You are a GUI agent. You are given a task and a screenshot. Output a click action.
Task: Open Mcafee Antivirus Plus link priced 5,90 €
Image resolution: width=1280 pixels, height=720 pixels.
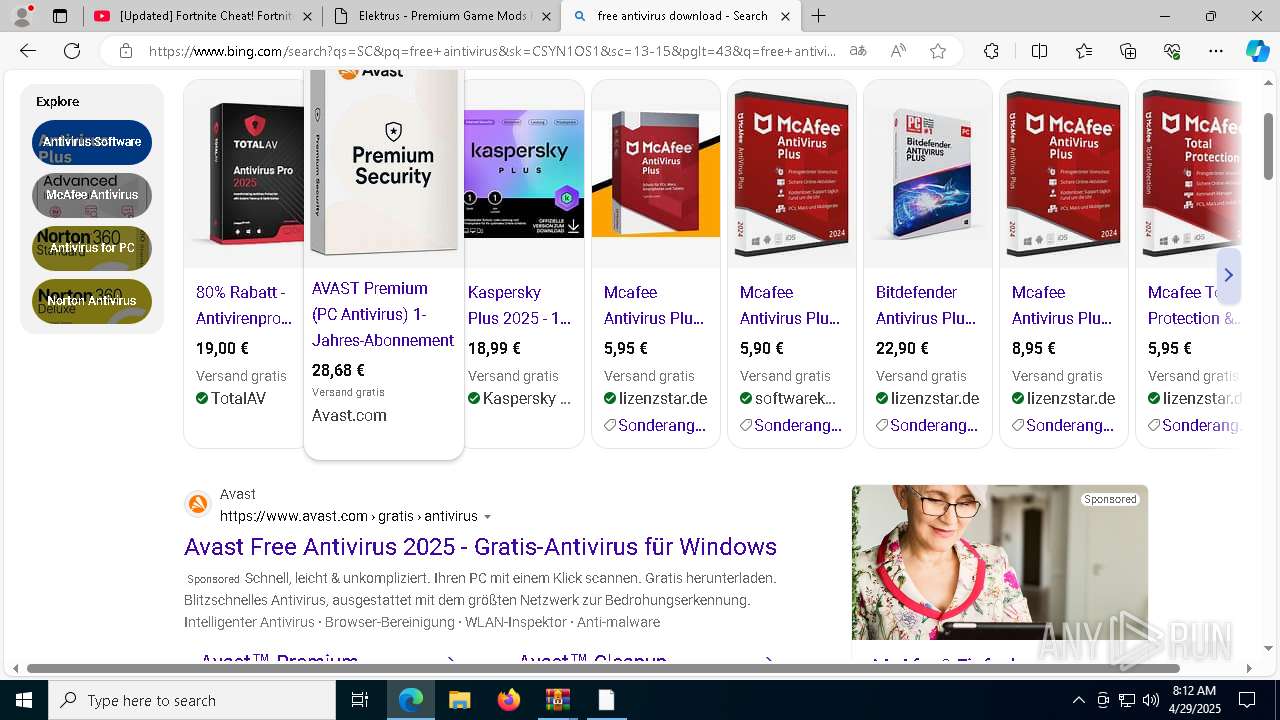(790, 305)
